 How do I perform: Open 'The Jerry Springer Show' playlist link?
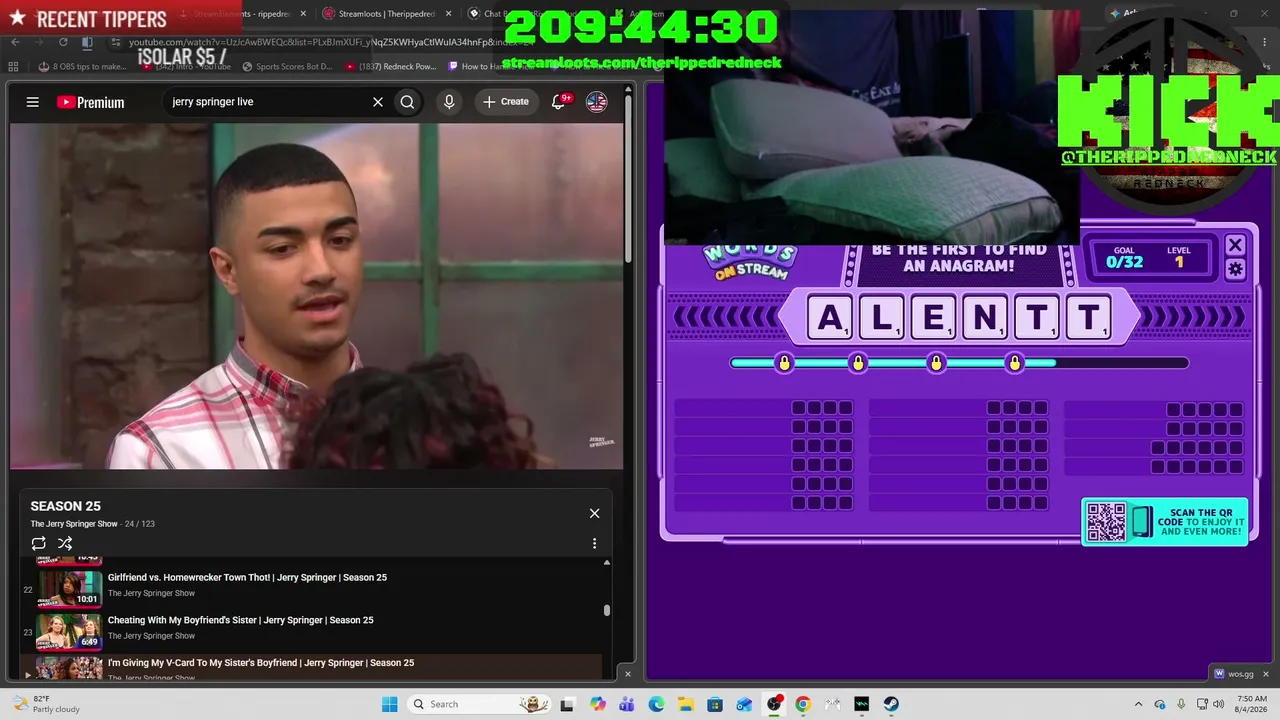(74, 524)
